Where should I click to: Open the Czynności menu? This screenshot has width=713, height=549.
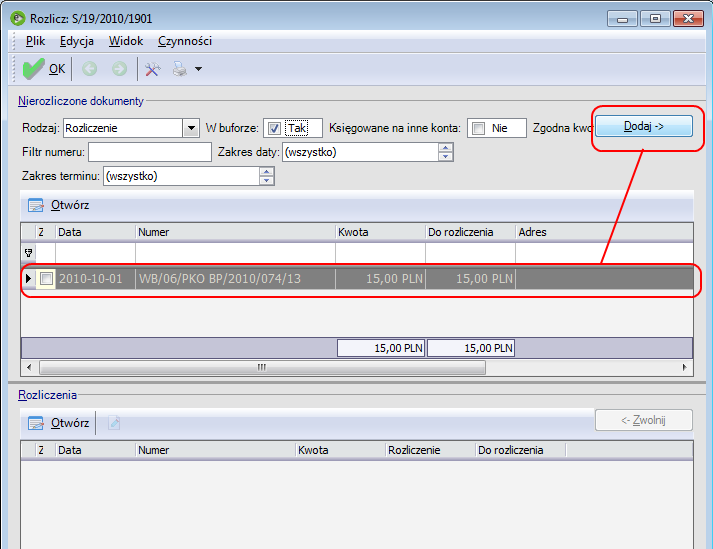tap(185, 41)
